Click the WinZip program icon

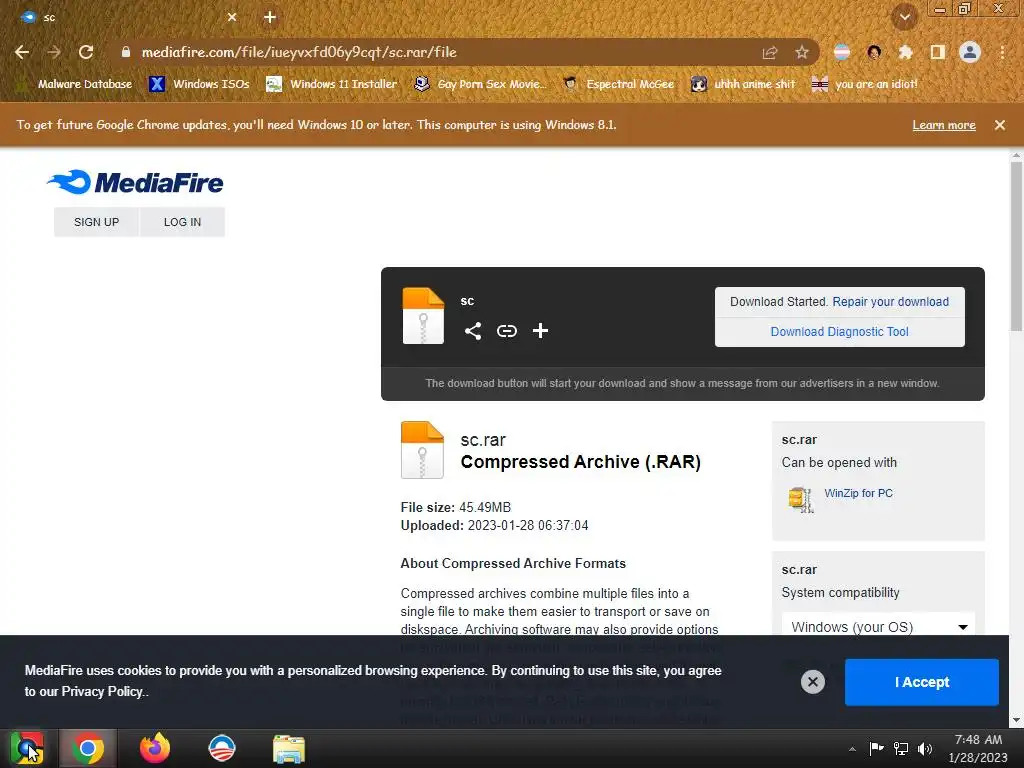pyautogui.click(x=801, y=500)
